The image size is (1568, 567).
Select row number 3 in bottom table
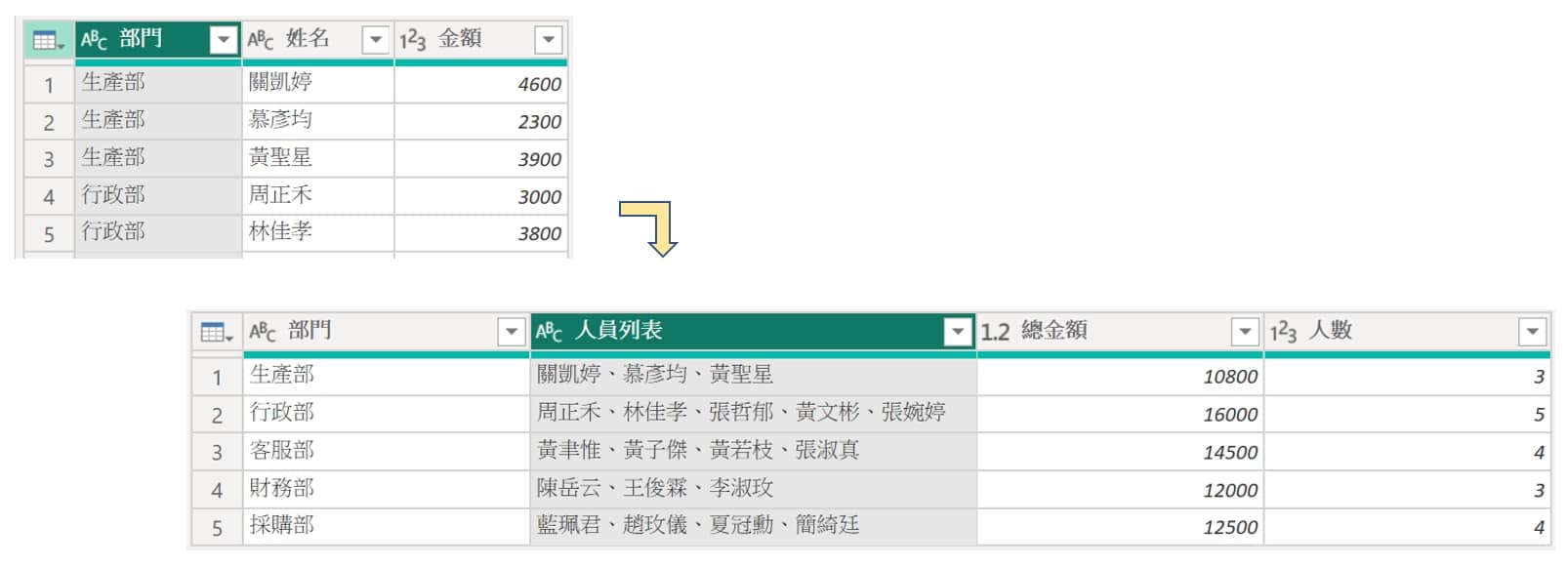(217, 452)
